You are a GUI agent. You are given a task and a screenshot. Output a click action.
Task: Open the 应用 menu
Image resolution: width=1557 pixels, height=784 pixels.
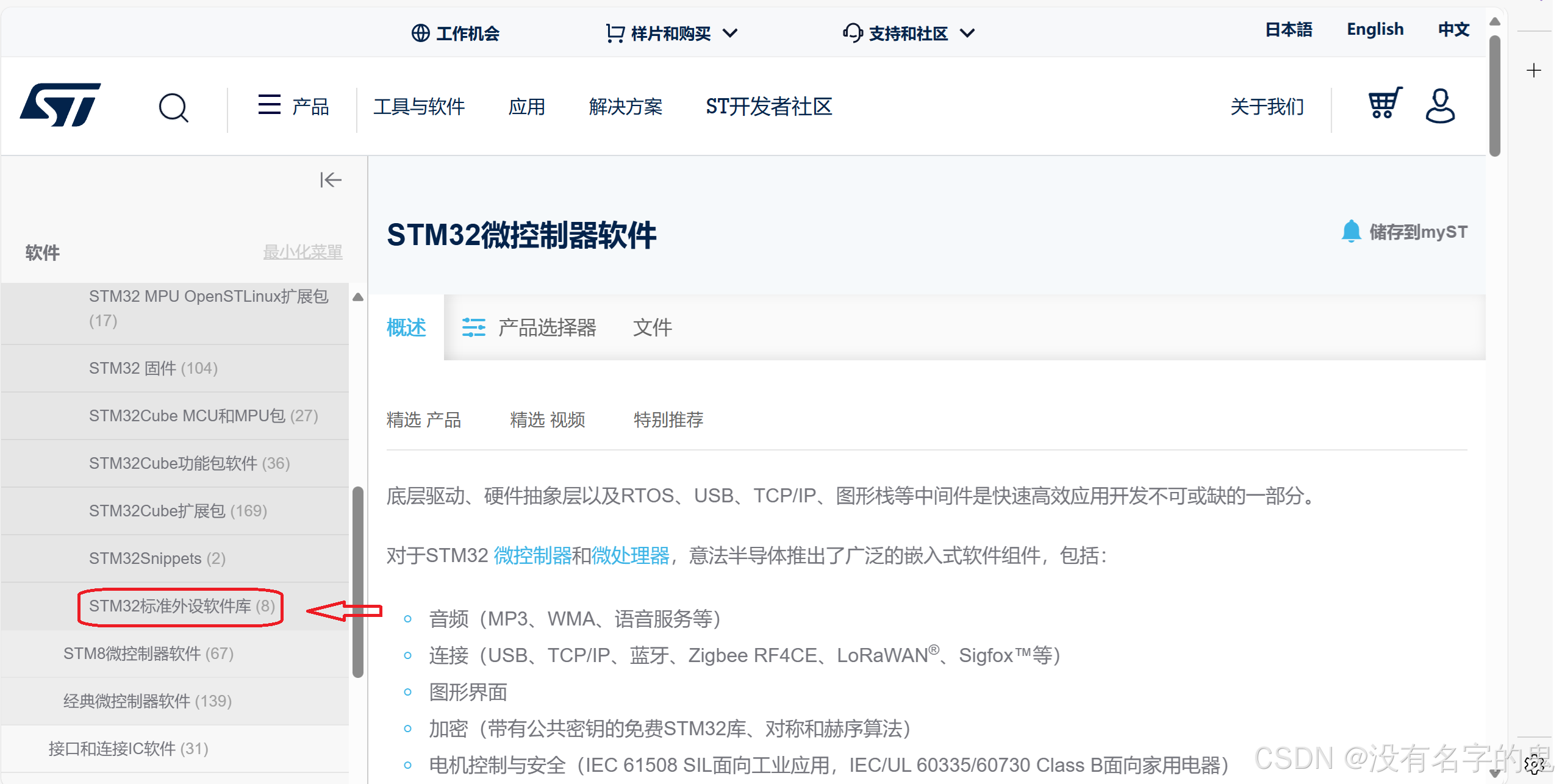(526, 107)
